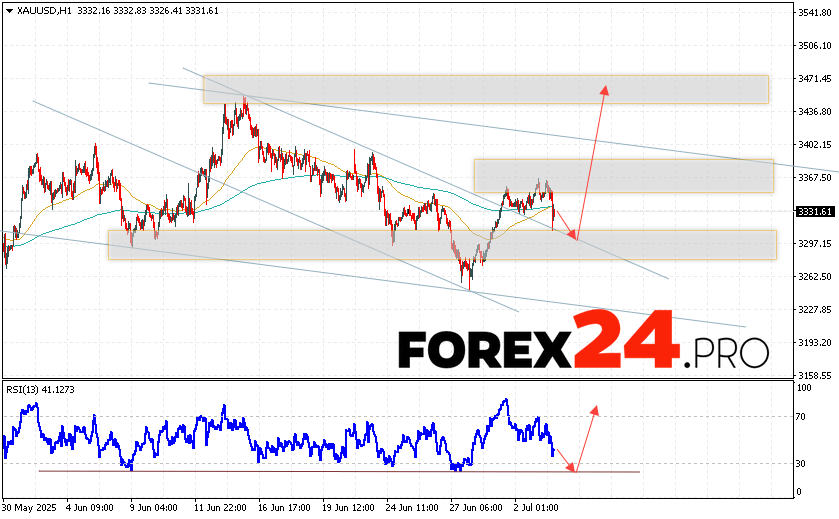Image resolution: width=839 pixels, height=519 pixels.
Task: Click the small triangle beside XAUUSD,H1
Action: pos(7,10)
